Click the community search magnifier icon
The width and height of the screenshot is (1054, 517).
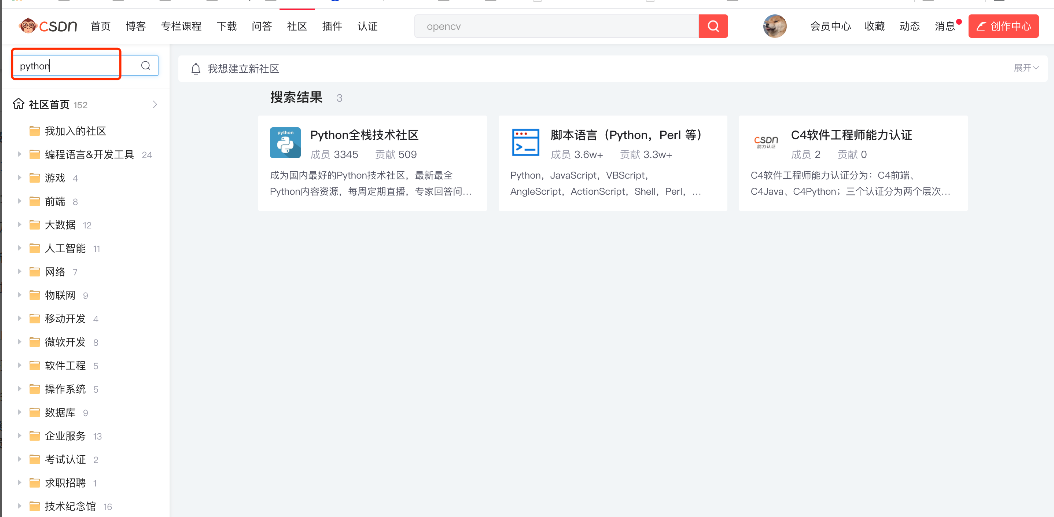(145, 65)
